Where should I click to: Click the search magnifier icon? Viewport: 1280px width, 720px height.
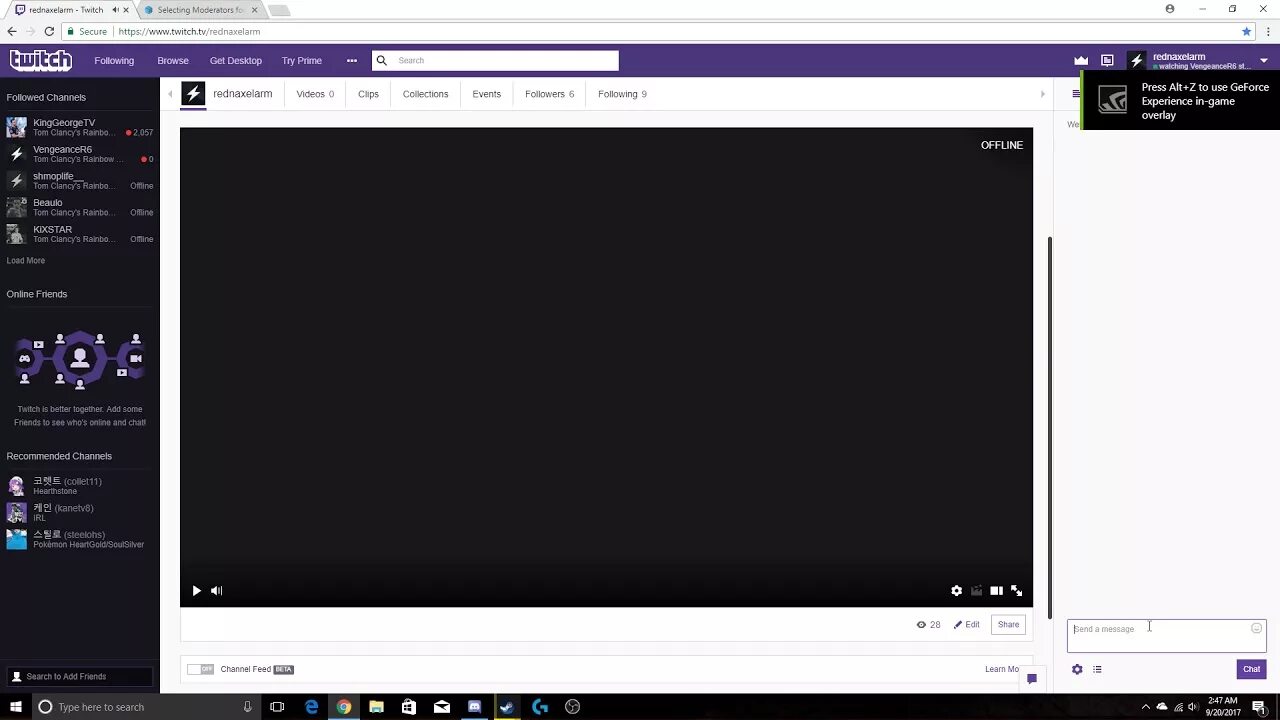(381, 60)
